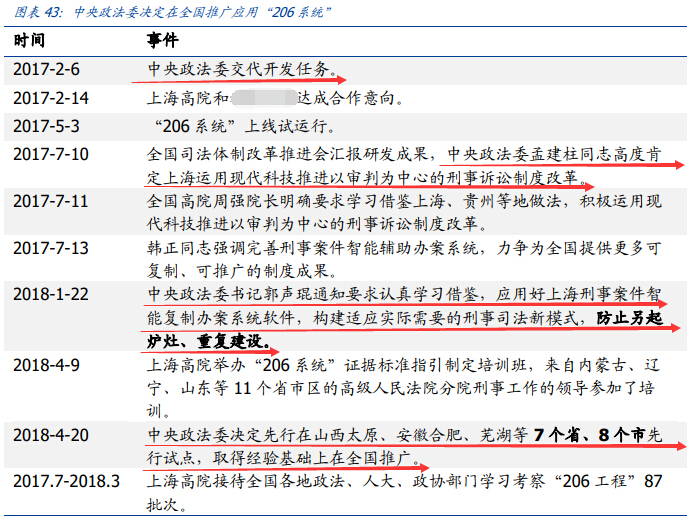Click the date cell 2017-2-6
Viewport: 696px width, 517px height.
click(x=46, y=70)
